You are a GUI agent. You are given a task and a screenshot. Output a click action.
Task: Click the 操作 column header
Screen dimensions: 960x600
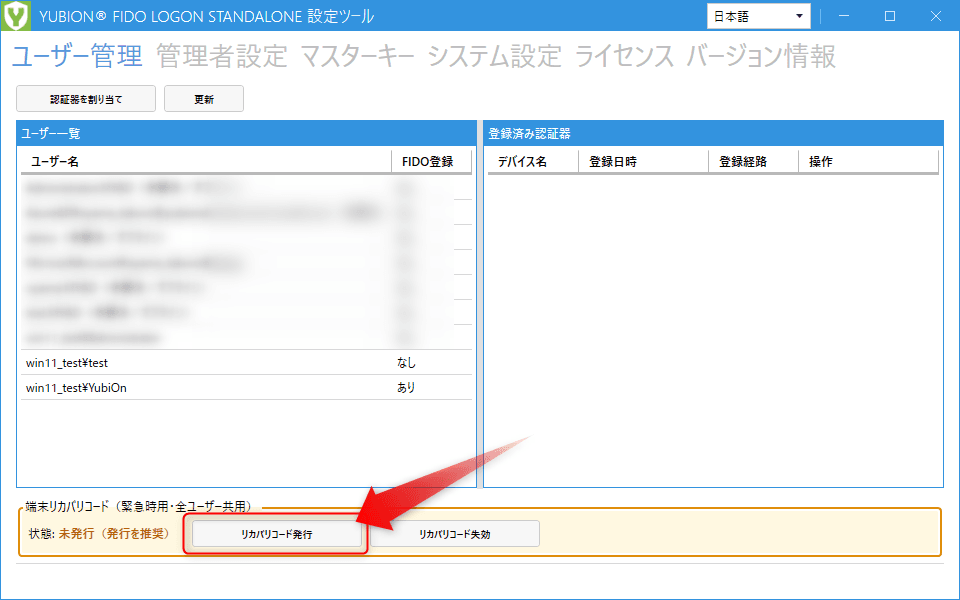pyautogui.click(x=869, y=162)
